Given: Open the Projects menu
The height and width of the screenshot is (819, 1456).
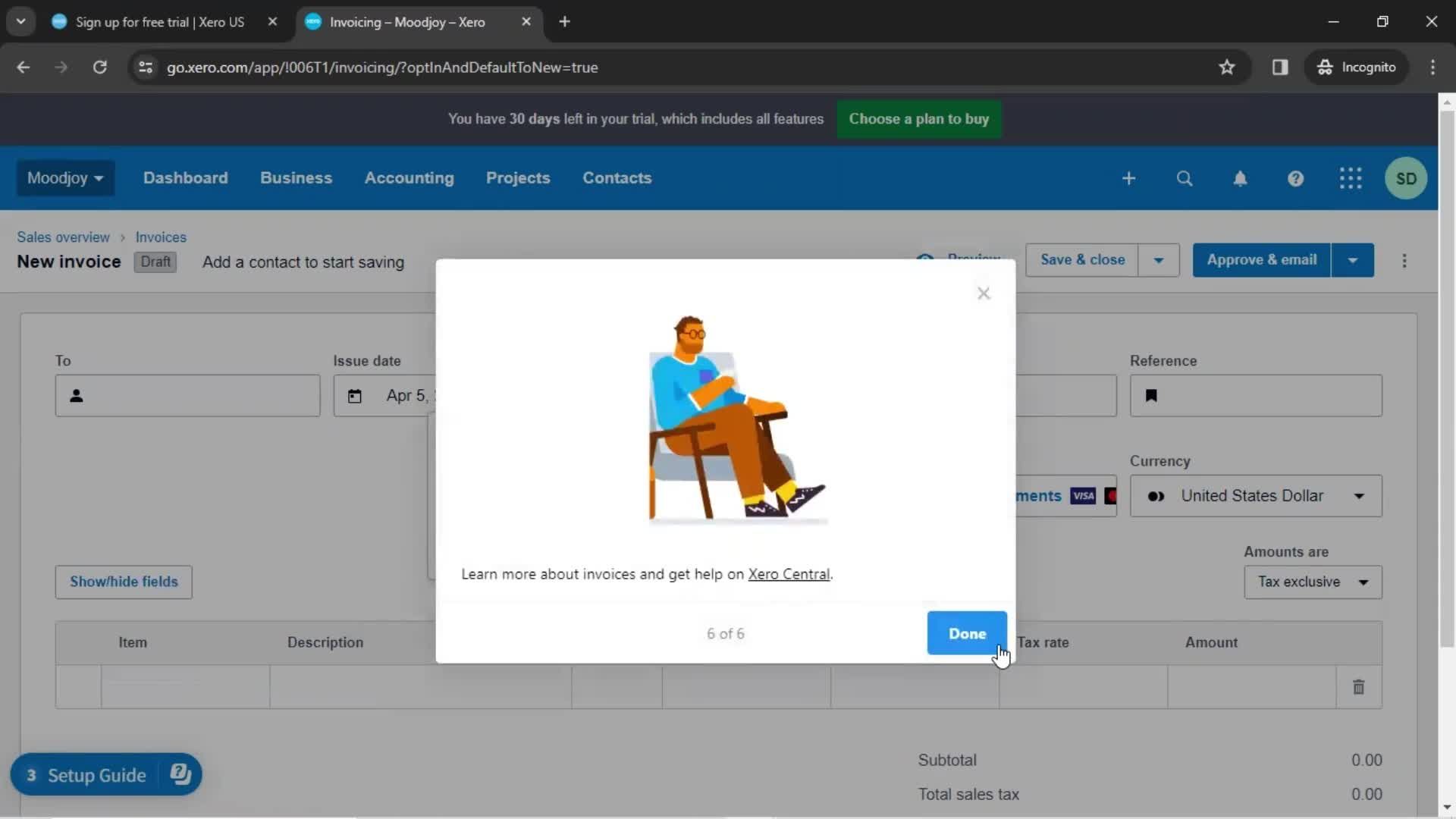Looking at the screenshot, I should coord(518,178).
